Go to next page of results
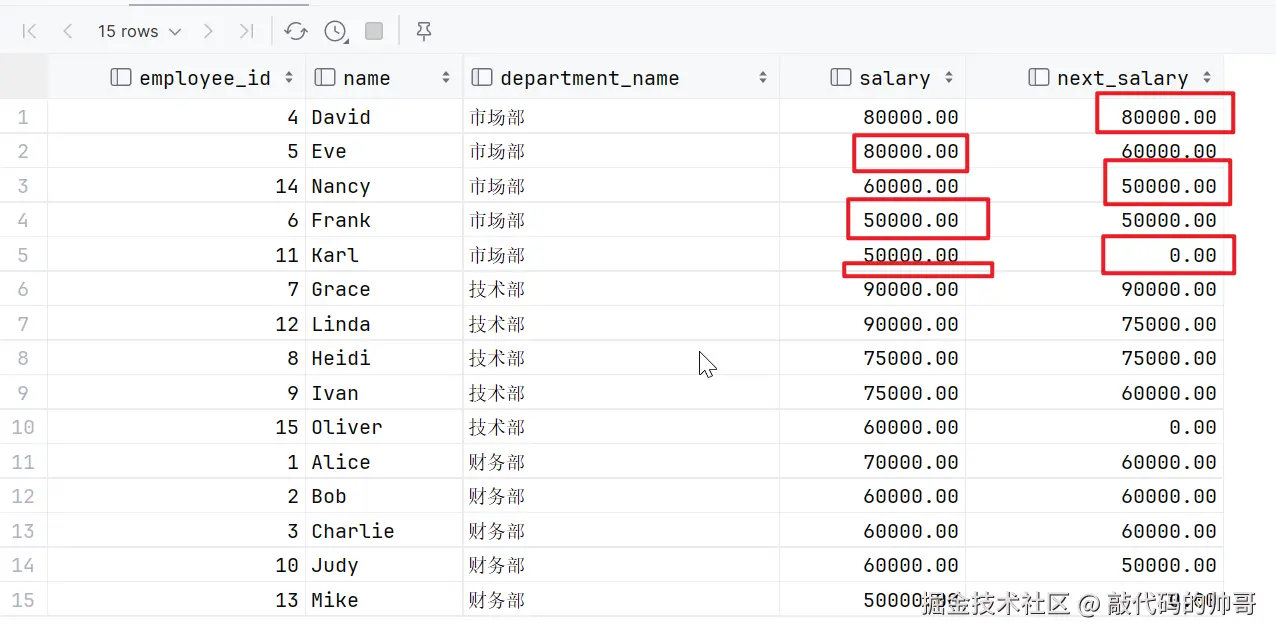Screen dimensions: 1276x637 [x=208, y=32]
